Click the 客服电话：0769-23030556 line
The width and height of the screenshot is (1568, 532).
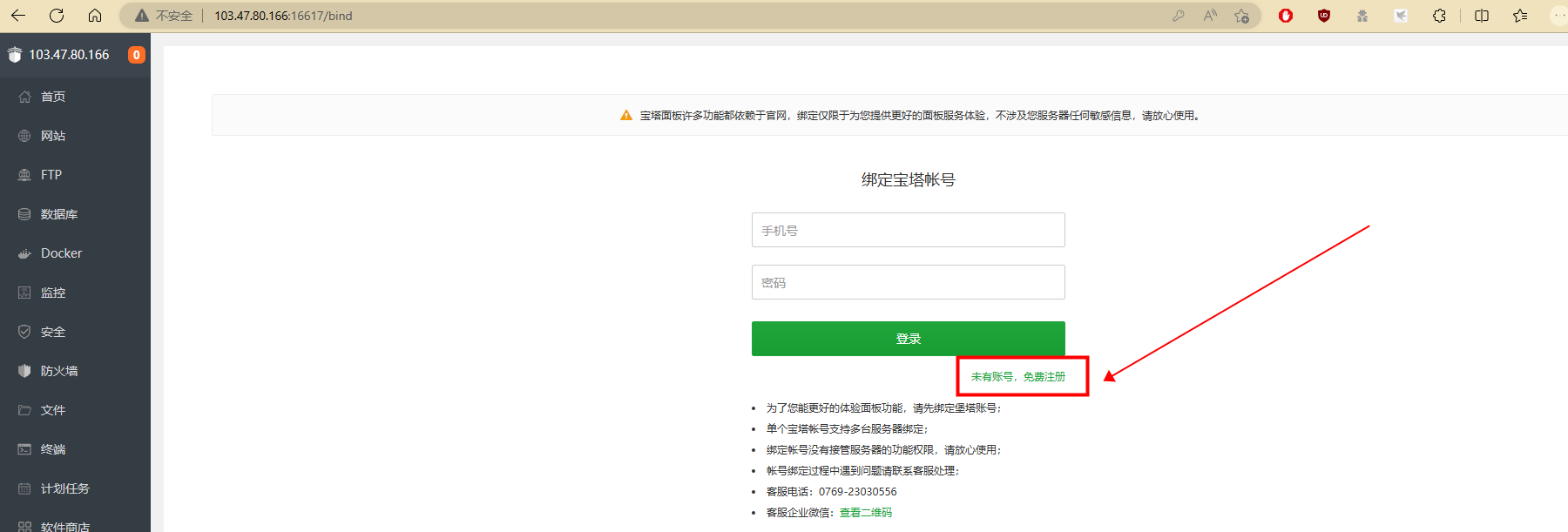pyautogui.click(x=831, y=492)
